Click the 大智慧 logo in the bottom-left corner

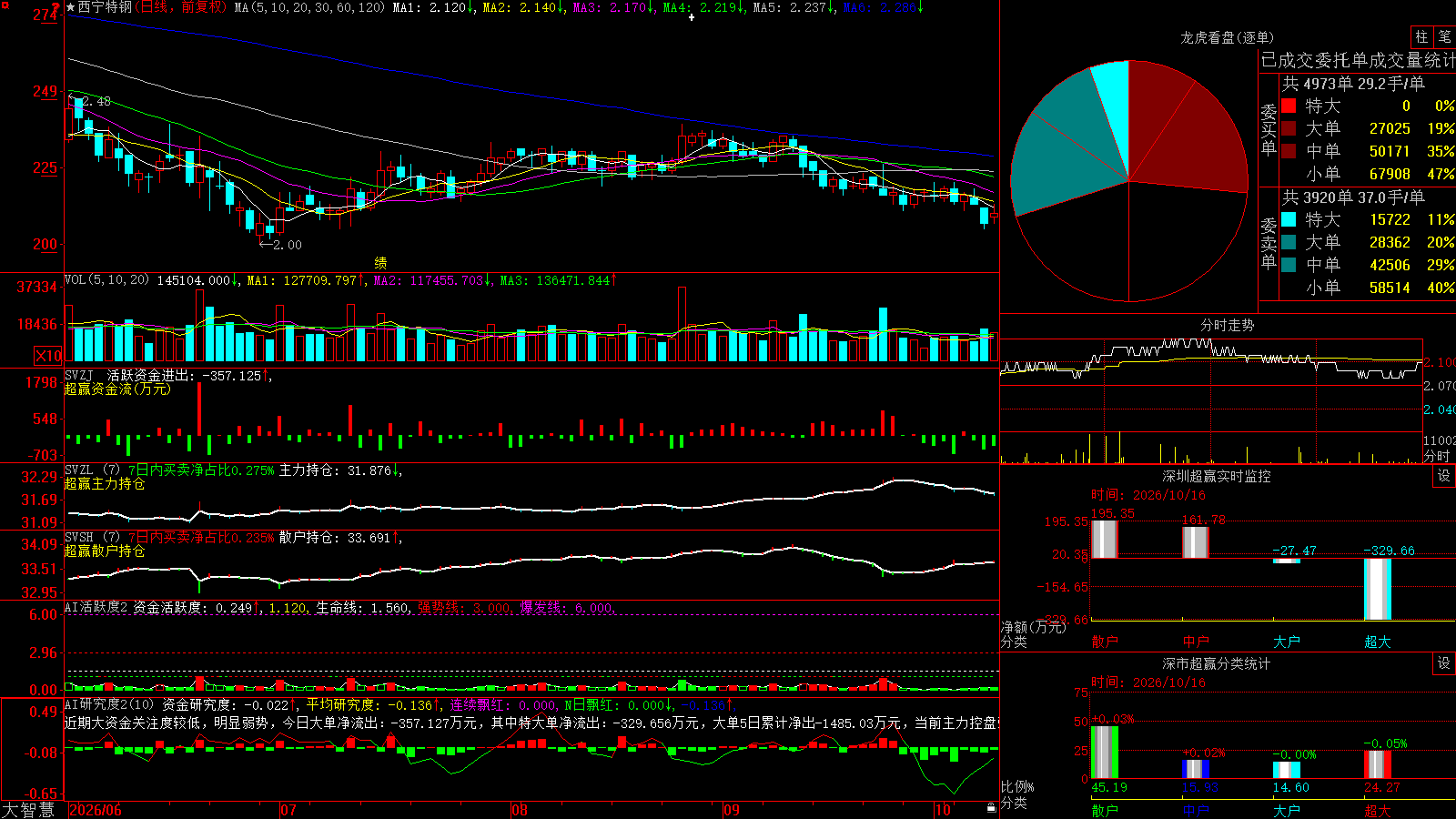pyautogui.click(x=28, y=809)
